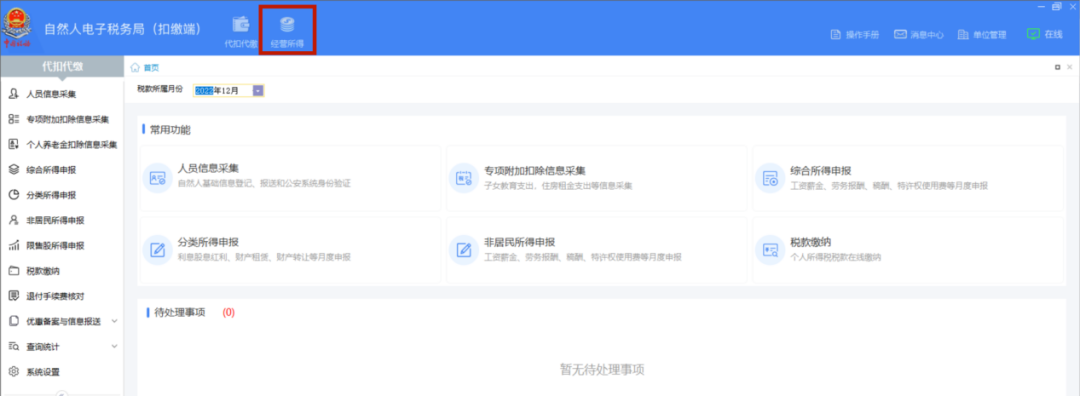This screenshot has width=1080, height=396.
Task: Open 单位管理 in the header
Action: (x=982, y=34)
